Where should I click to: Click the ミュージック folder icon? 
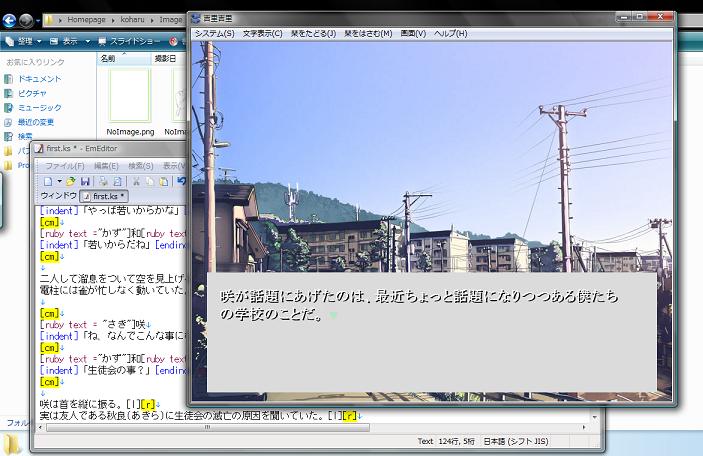tap(8, 108)
